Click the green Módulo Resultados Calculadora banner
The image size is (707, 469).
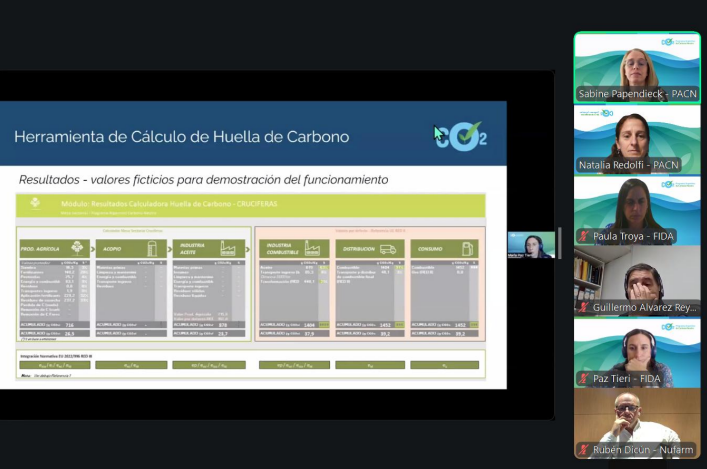tap(250, 205)
